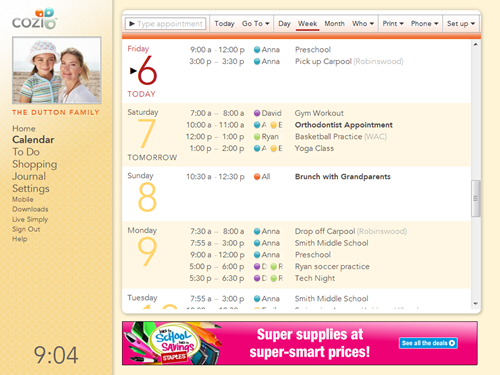Click yellow E dot on Yoga Class row
Viewport: 500px width, 375px height.
click(274, 148)
